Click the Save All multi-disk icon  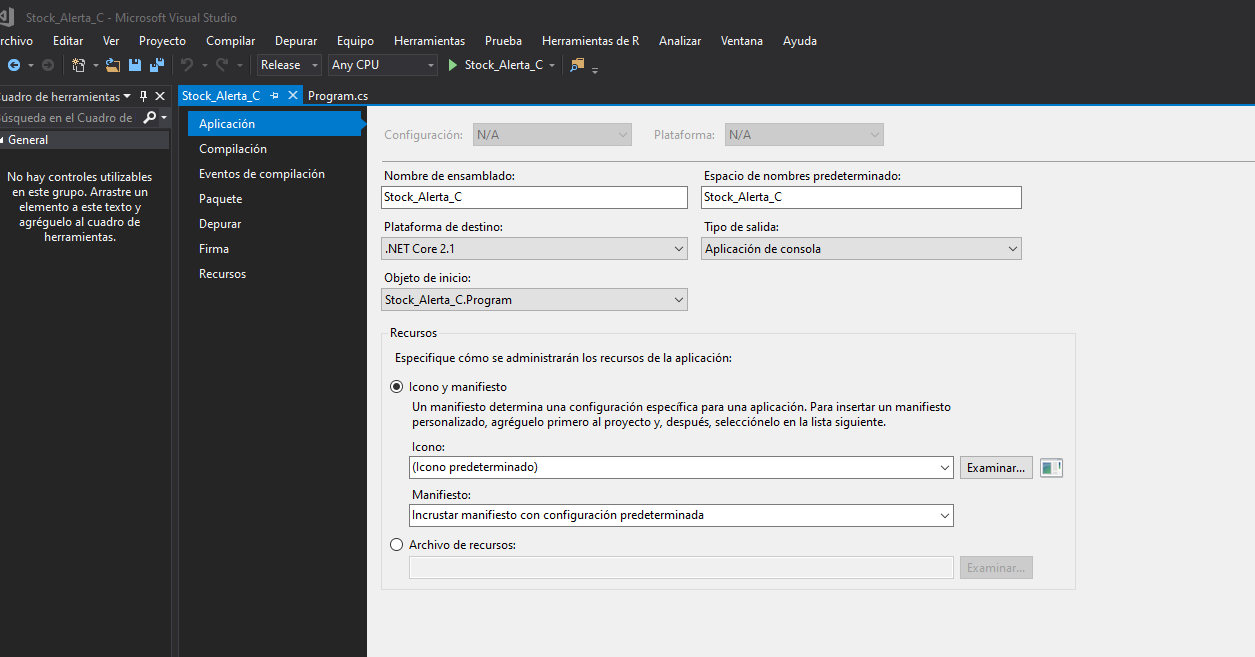[x=157, y=65]
